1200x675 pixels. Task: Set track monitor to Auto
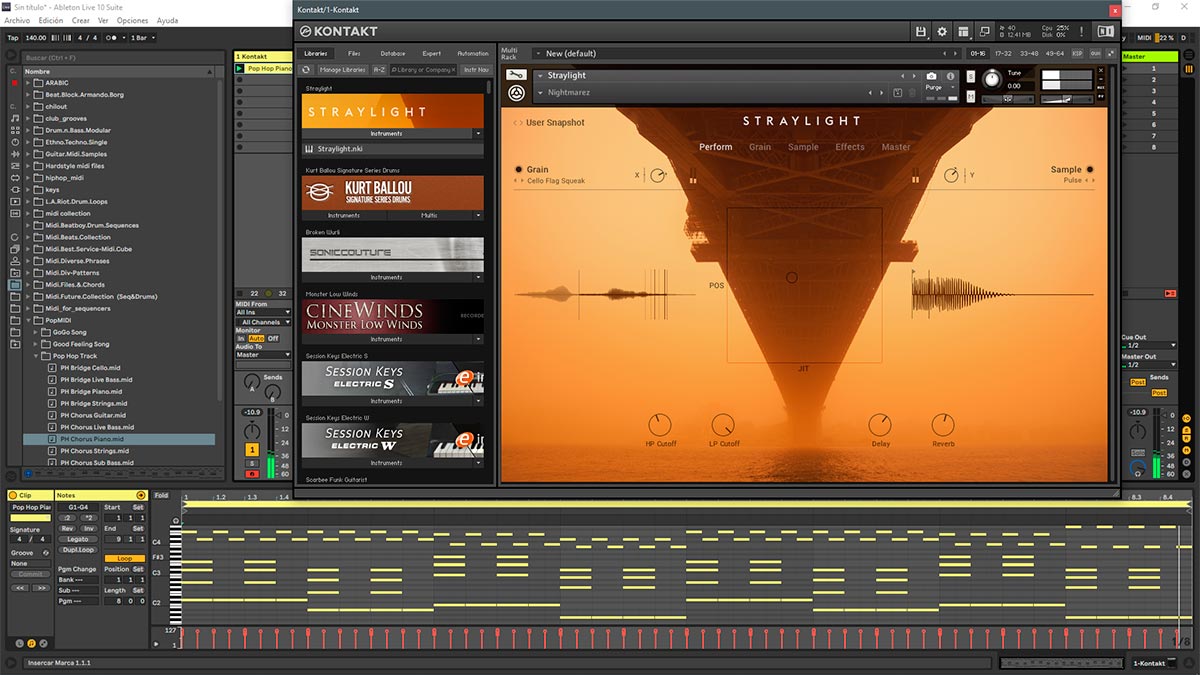point(257,338)
